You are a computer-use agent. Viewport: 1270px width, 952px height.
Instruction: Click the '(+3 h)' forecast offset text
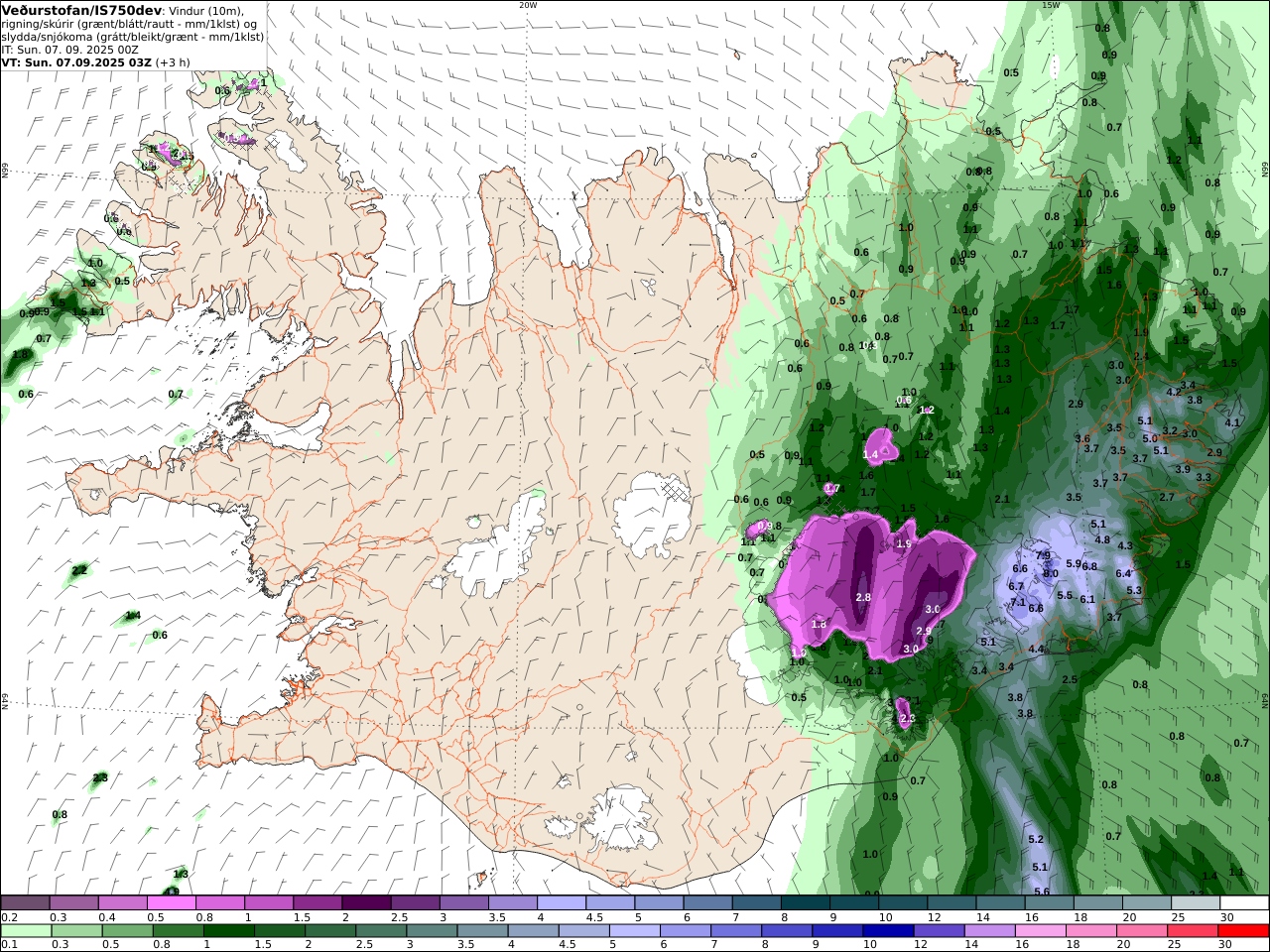(174, 62)
